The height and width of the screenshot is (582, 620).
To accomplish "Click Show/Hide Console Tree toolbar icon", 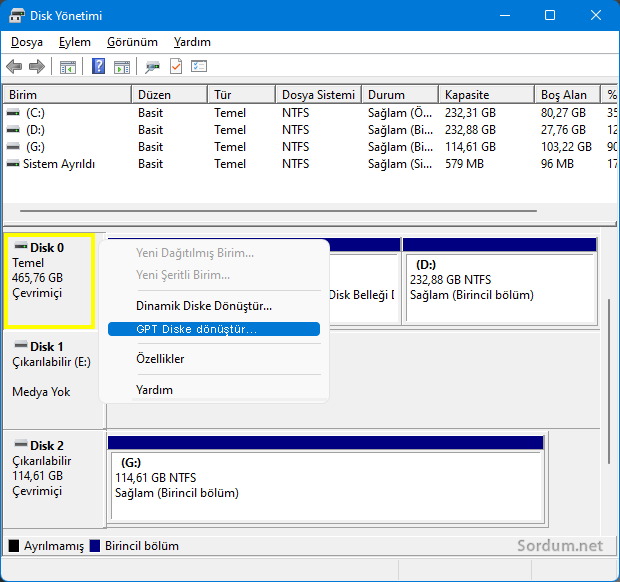I will pyautogui.click(x=68, y=67).
